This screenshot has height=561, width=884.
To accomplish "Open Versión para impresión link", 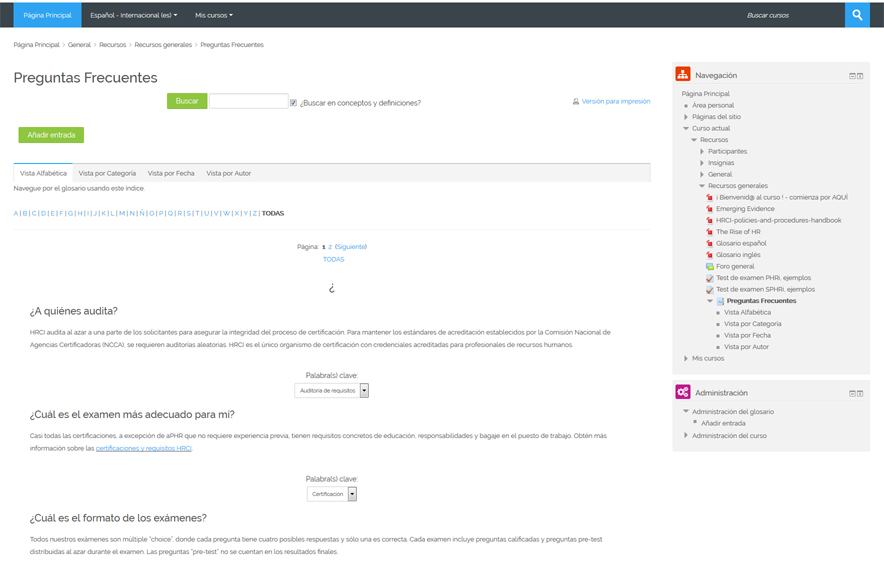I will (x=616, y=101).
